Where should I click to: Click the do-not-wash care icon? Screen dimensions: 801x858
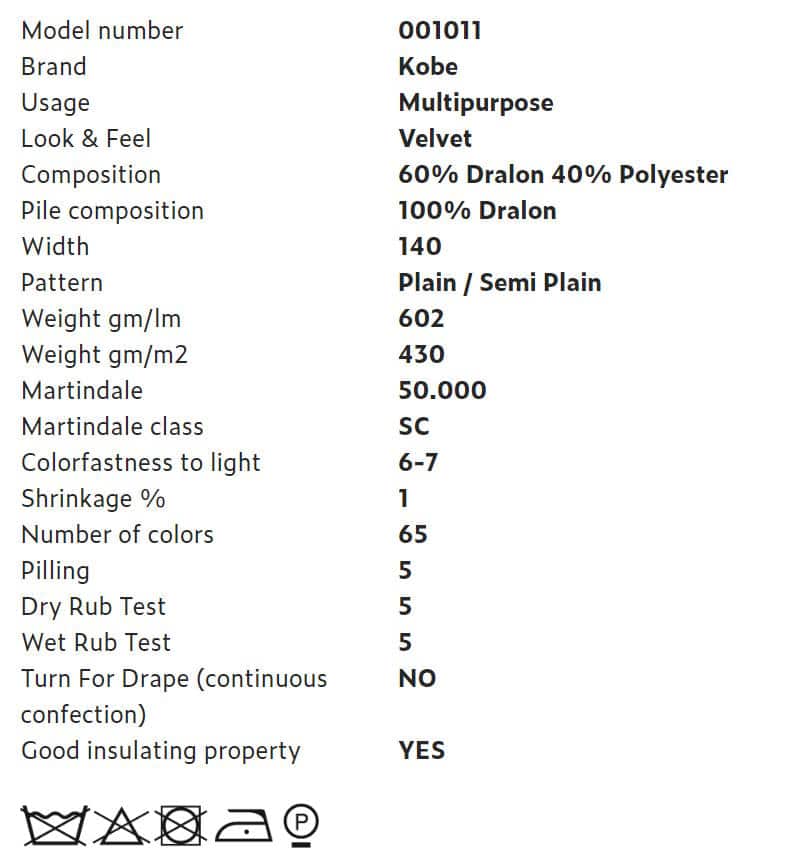pos(54,825)
